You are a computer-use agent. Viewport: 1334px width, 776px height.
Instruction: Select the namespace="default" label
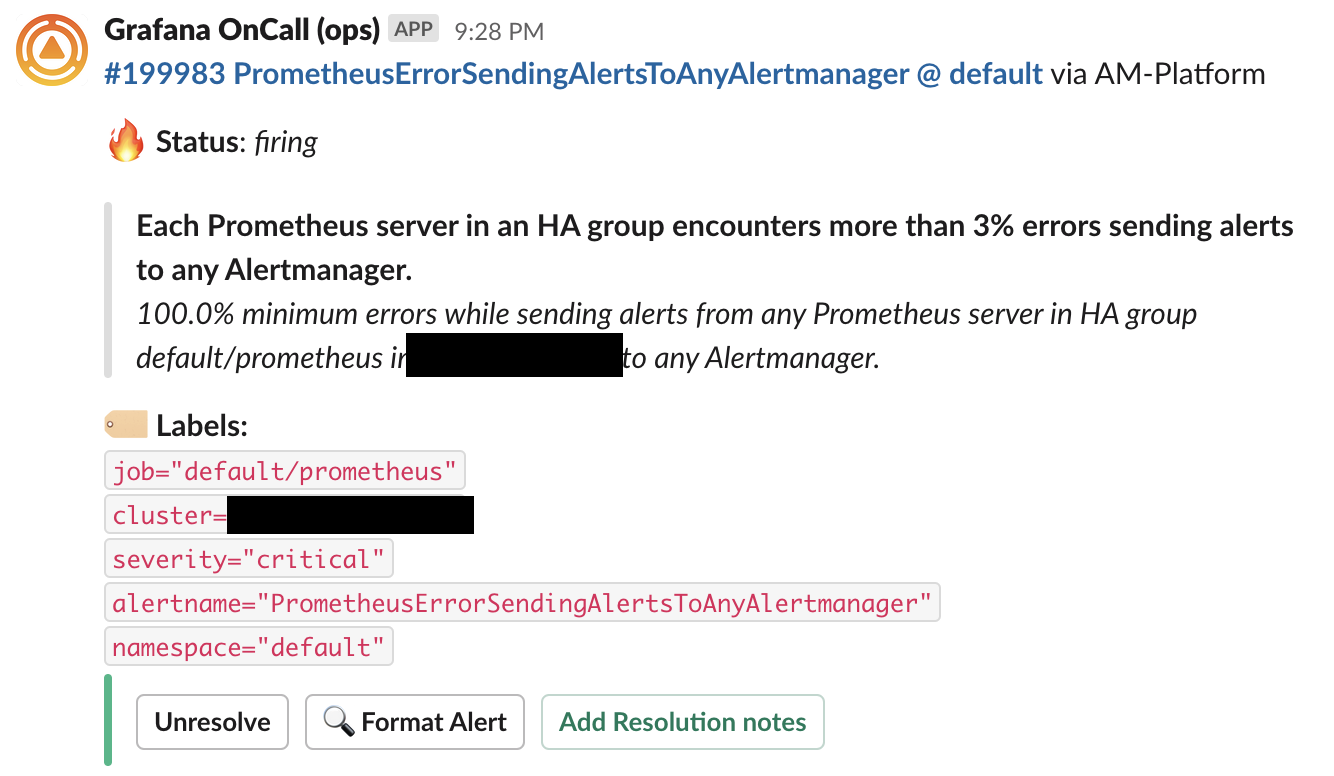coord(249,647)
